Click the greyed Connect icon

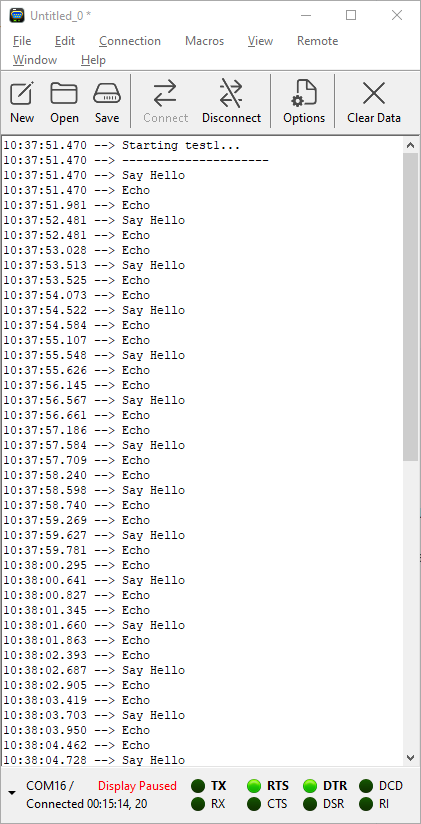click(x=166, y=94)
